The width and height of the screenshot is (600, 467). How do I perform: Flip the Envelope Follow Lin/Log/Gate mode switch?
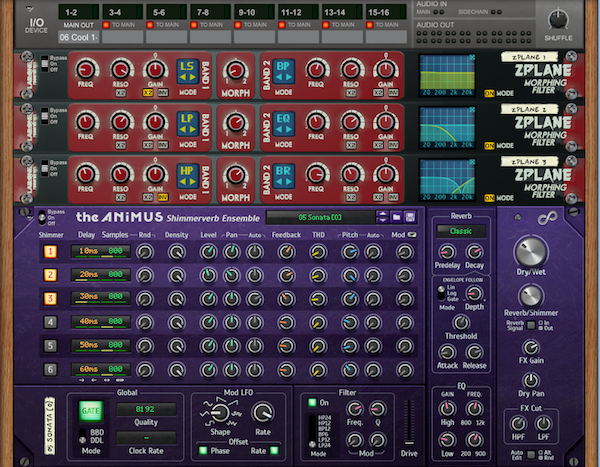(441, 293)
